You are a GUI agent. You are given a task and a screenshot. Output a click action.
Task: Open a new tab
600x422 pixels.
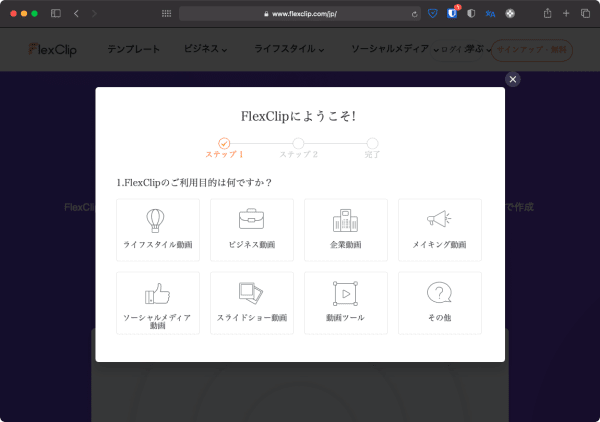(566, 13)
